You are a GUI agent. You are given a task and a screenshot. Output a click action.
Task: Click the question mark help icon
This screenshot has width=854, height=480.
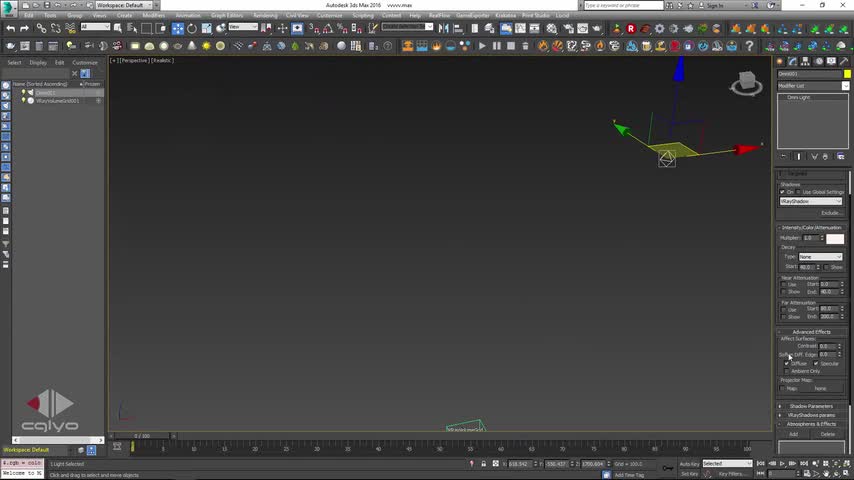click(x=749, y=46)
